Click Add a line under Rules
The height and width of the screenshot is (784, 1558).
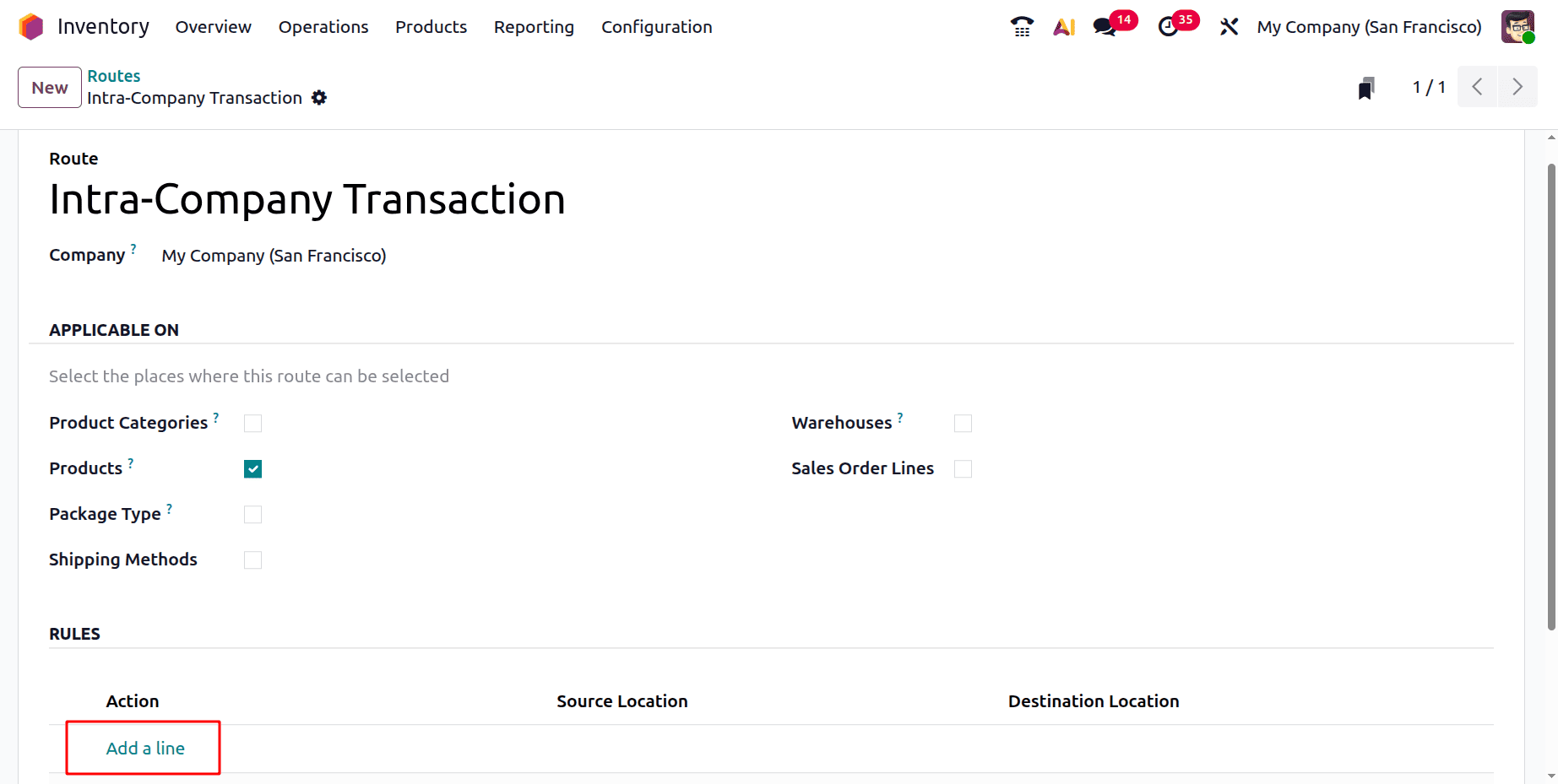tap(144, 748)
